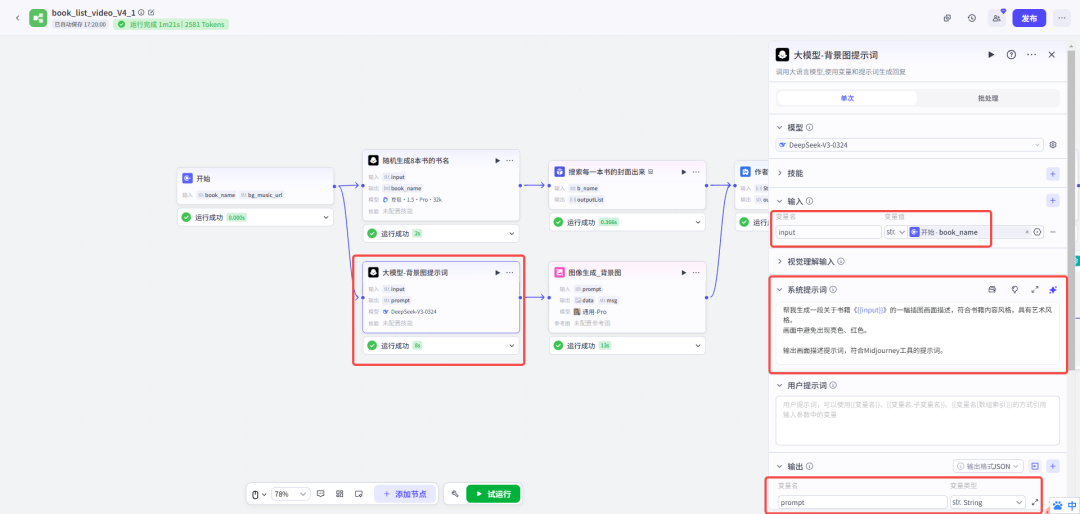Image resolution: width=1080 pixels, height=514 pixels.
Task: Open the DeepSeek-V3-0324 model dropdown
Action: [910, 145]
